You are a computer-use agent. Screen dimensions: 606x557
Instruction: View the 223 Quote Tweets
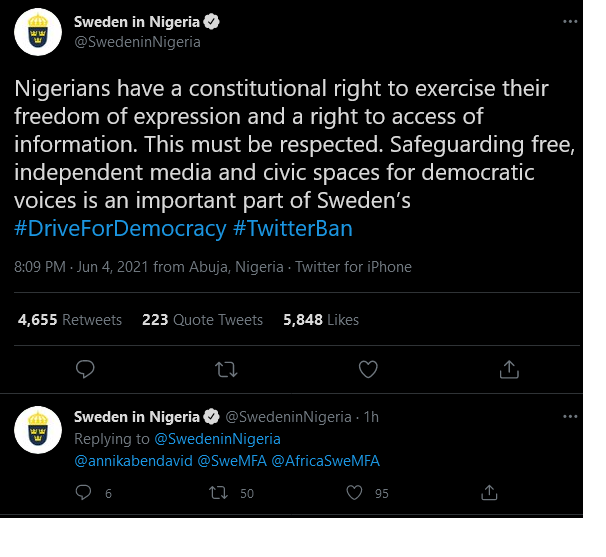[203, 320]
